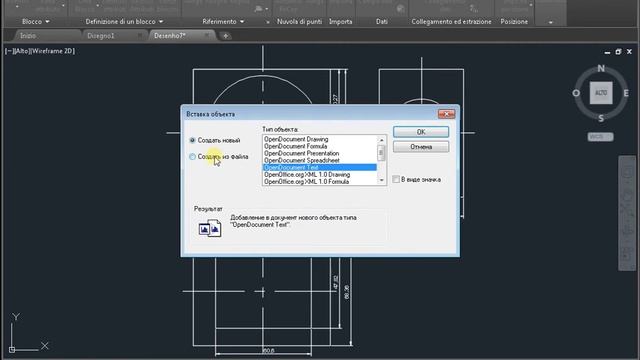
Task: Expand 'Definizione di un blocco' panel dropdown
Action: click(x=124, y=21)
